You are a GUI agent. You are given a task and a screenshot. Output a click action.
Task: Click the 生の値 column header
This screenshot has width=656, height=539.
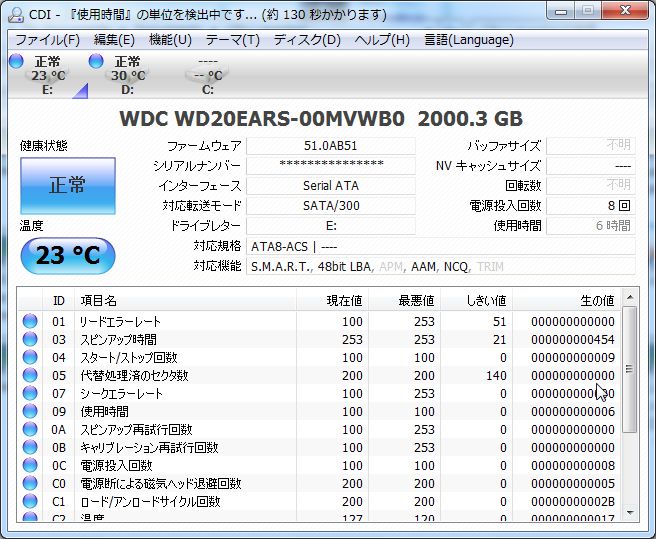point(566,300)
